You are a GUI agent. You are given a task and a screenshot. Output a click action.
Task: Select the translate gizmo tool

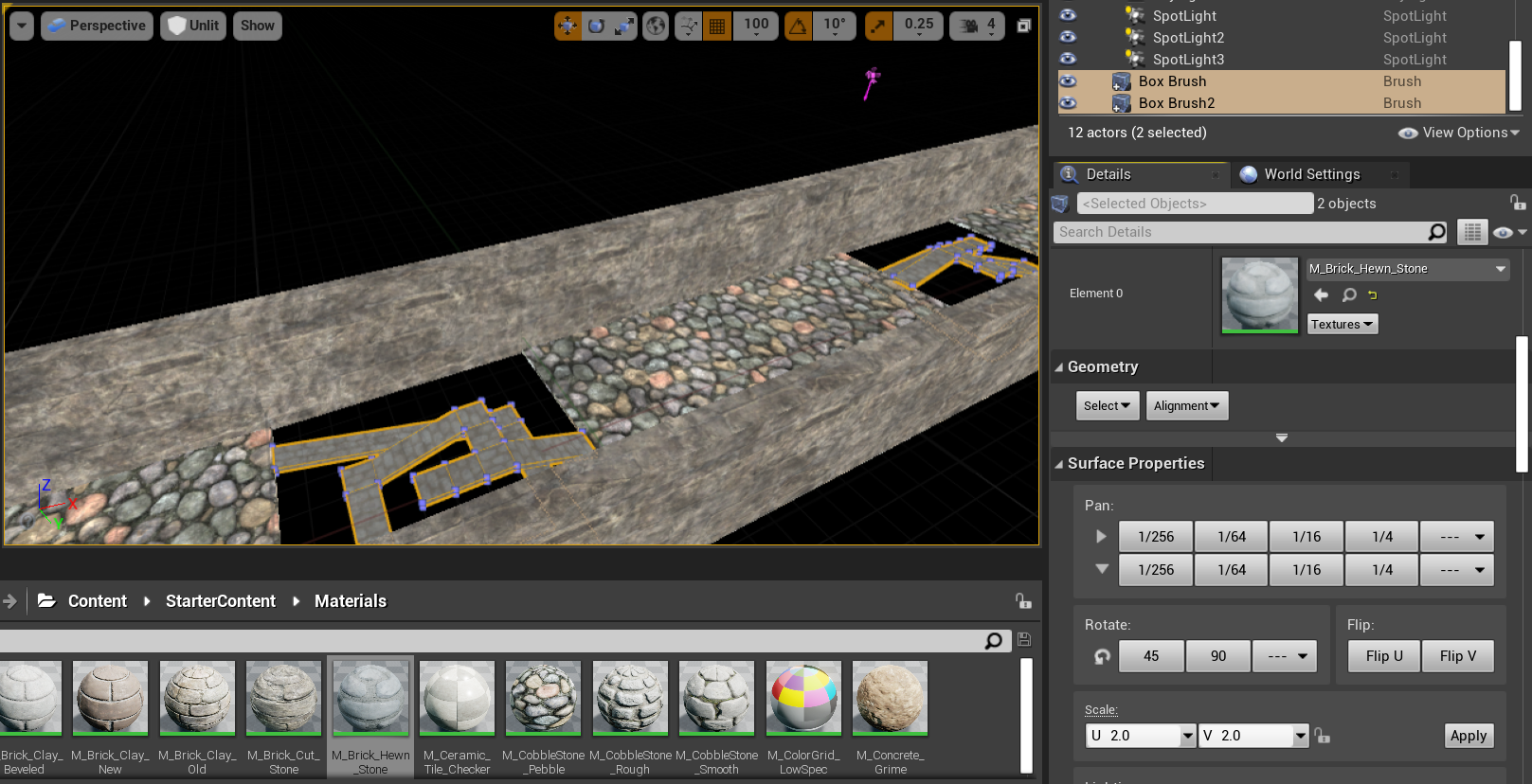(x=568, y=26)
